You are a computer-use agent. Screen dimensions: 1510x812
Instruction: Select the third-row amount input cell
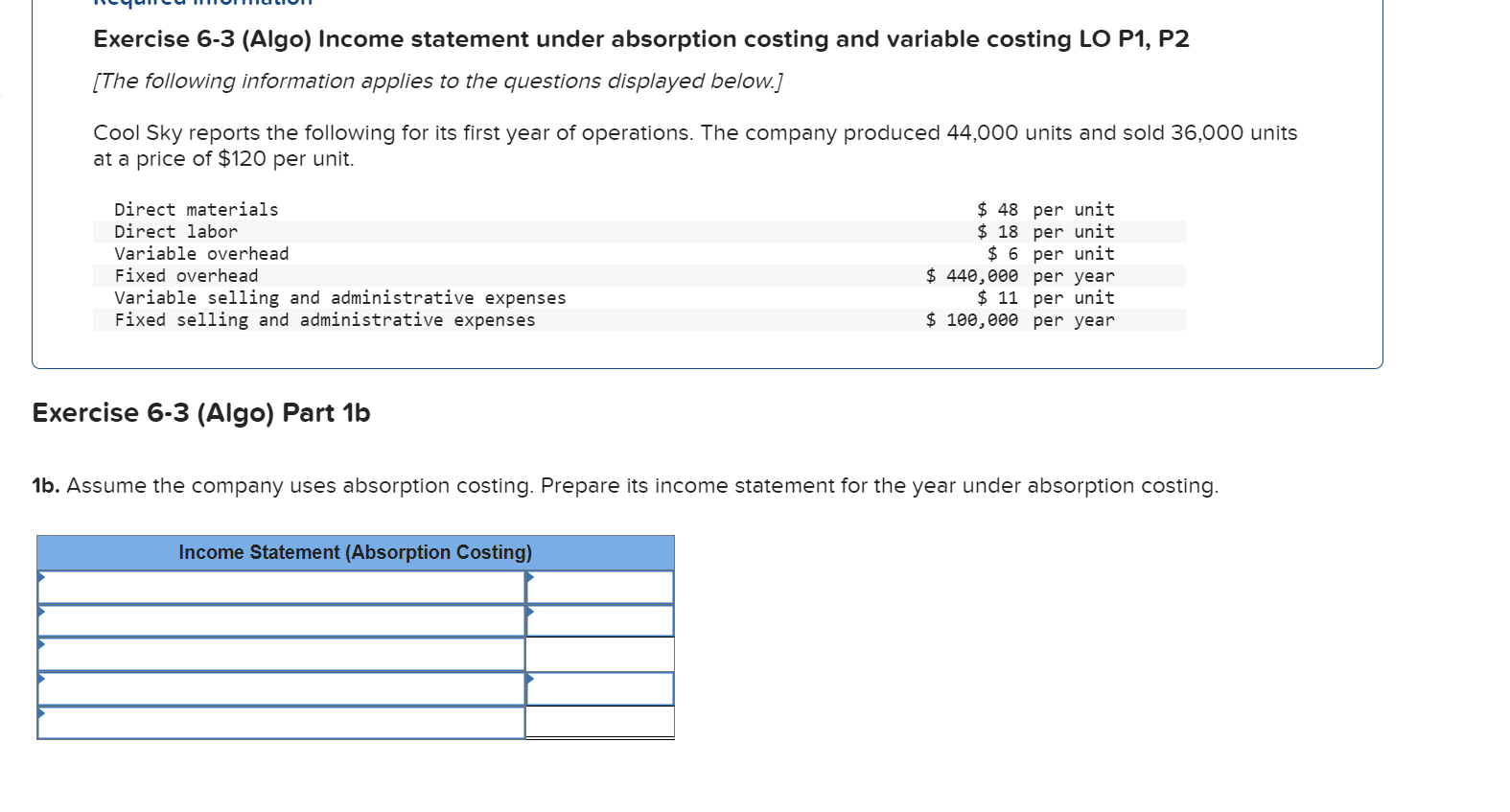coord(599,655)
